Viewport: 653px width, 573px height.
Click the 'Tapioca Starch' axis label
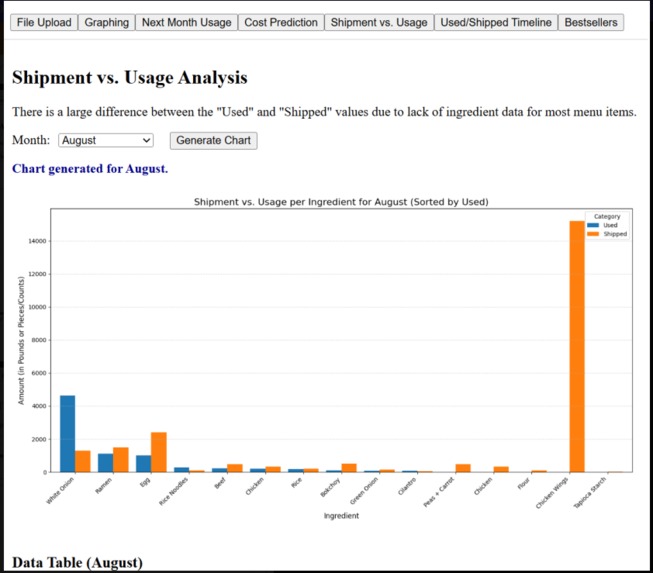point(590,493)
